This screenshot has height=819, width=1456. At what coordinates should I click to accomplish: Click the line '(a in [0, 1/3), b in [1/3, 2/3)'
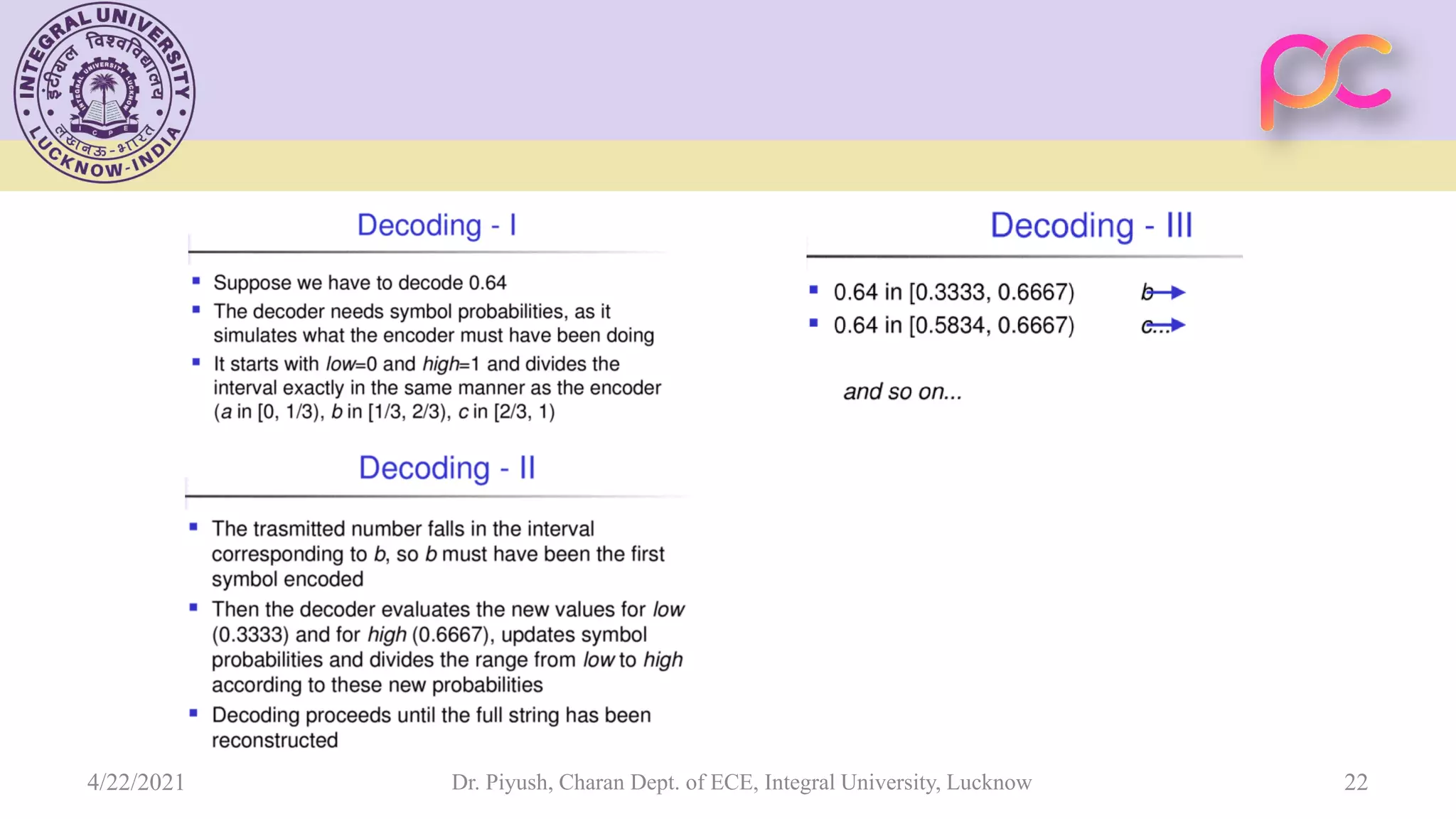tap(384, 412)
